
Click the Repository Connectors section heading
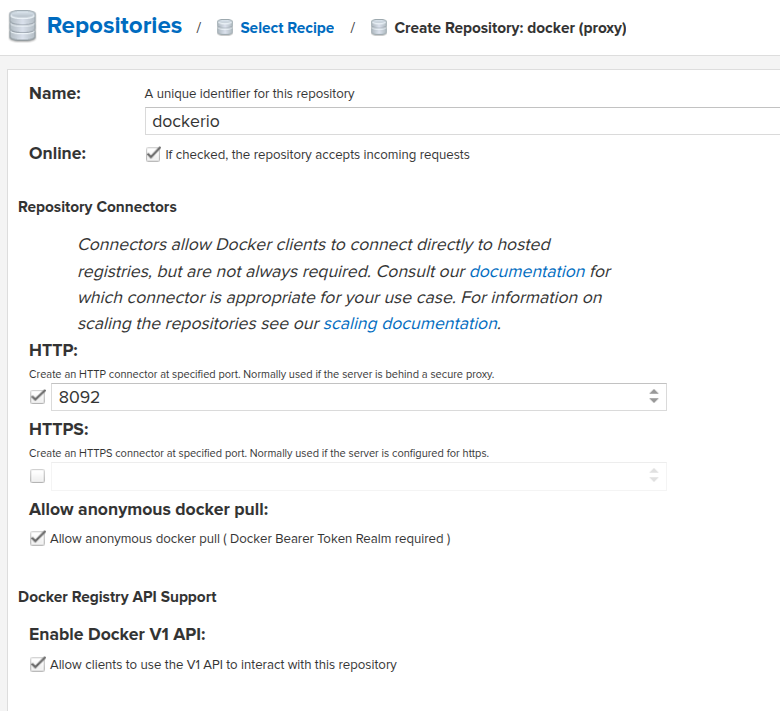[98, 207]
